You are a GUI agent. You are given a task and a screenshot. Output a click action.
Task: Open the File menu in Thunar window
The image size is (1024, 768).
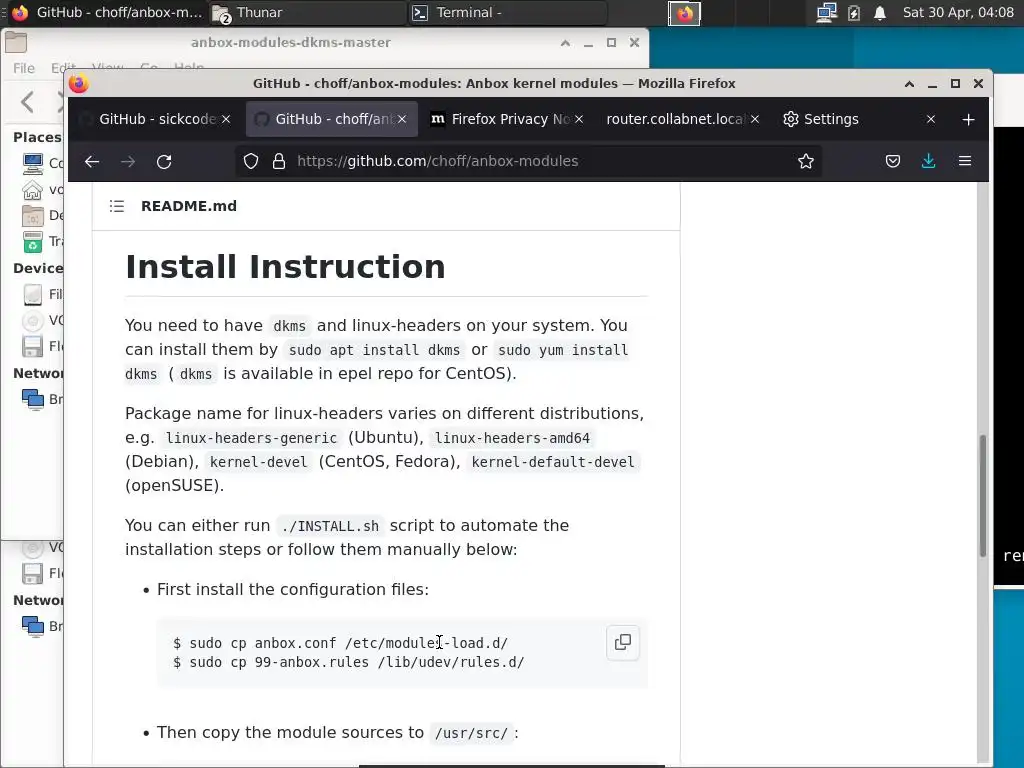(24, 68)
